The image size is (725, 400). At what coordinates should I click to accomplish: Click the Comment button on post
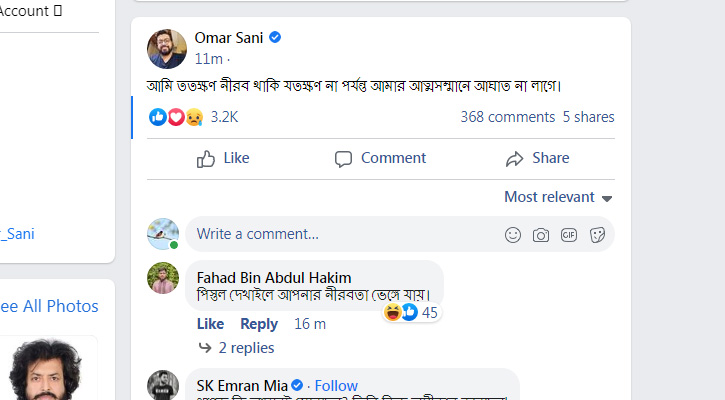point(380,158)
